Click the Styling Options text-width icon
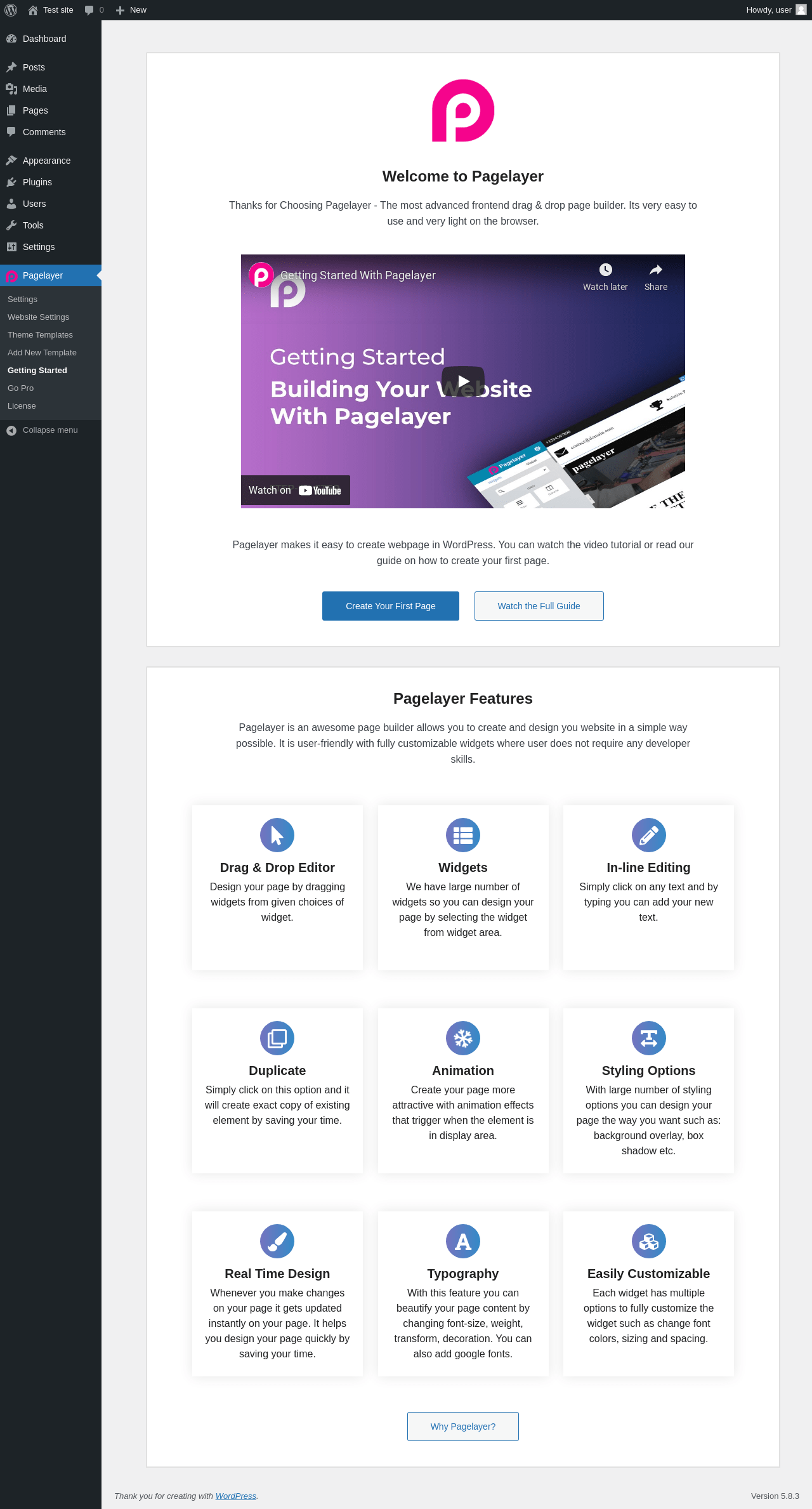The height and width of the screenshot is (1509, 812). [x=649, y=1038]
